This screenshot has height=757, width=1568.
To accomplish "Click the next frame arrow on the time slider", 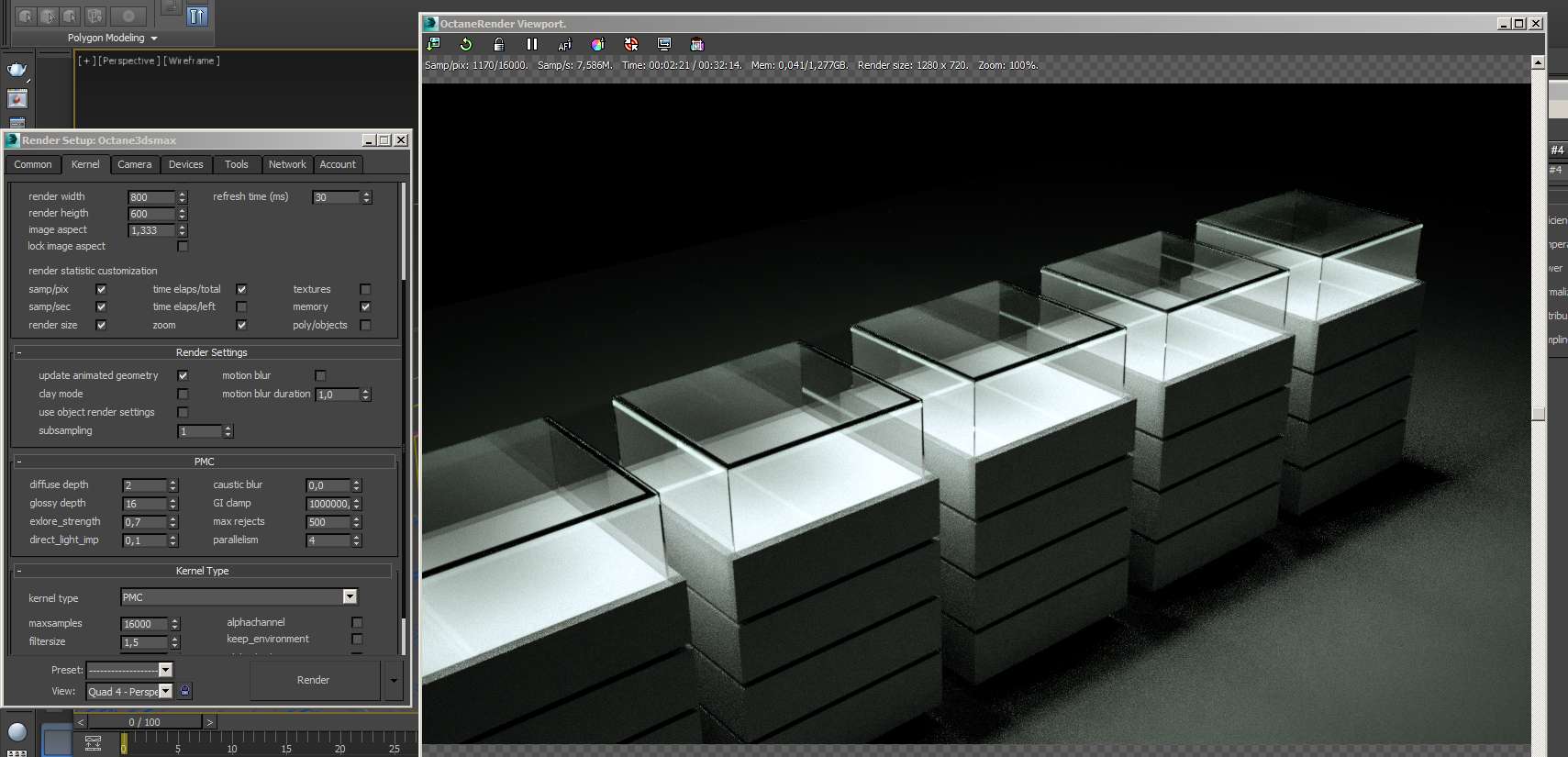I will (x=209, y=722).
